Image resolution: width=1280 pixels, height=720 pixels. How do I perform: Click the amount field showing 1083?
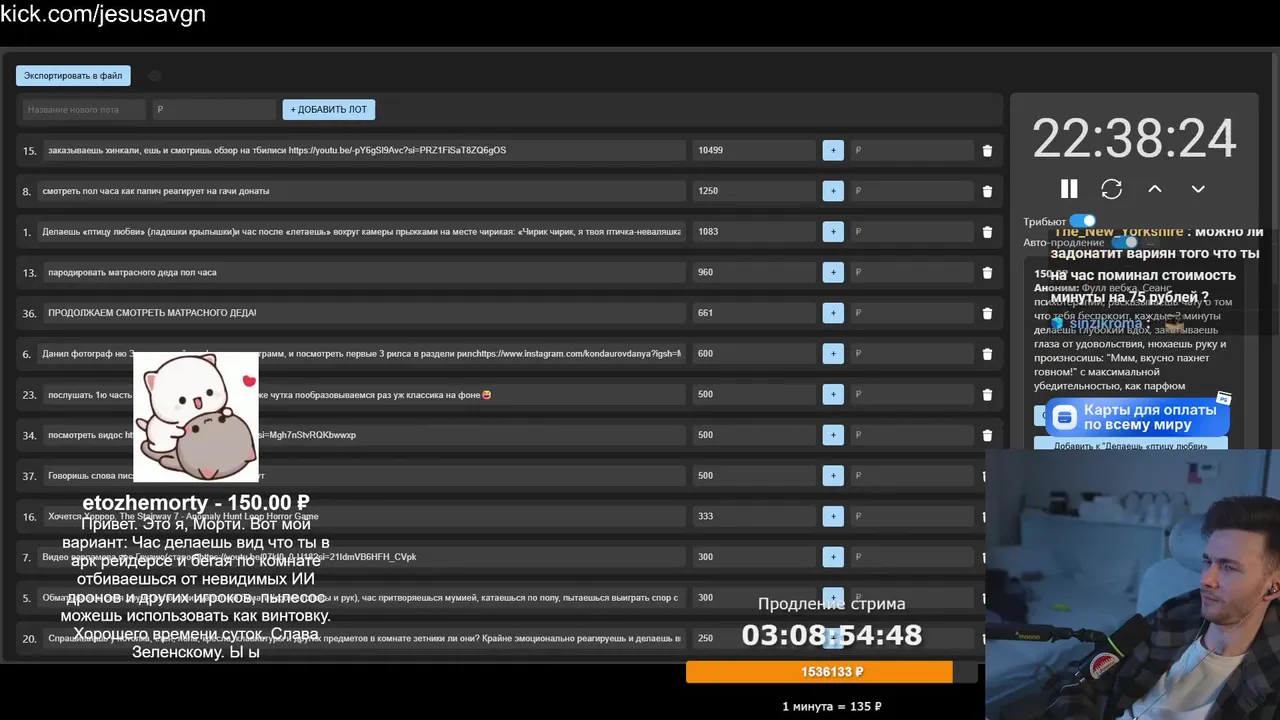click(755, 231)
